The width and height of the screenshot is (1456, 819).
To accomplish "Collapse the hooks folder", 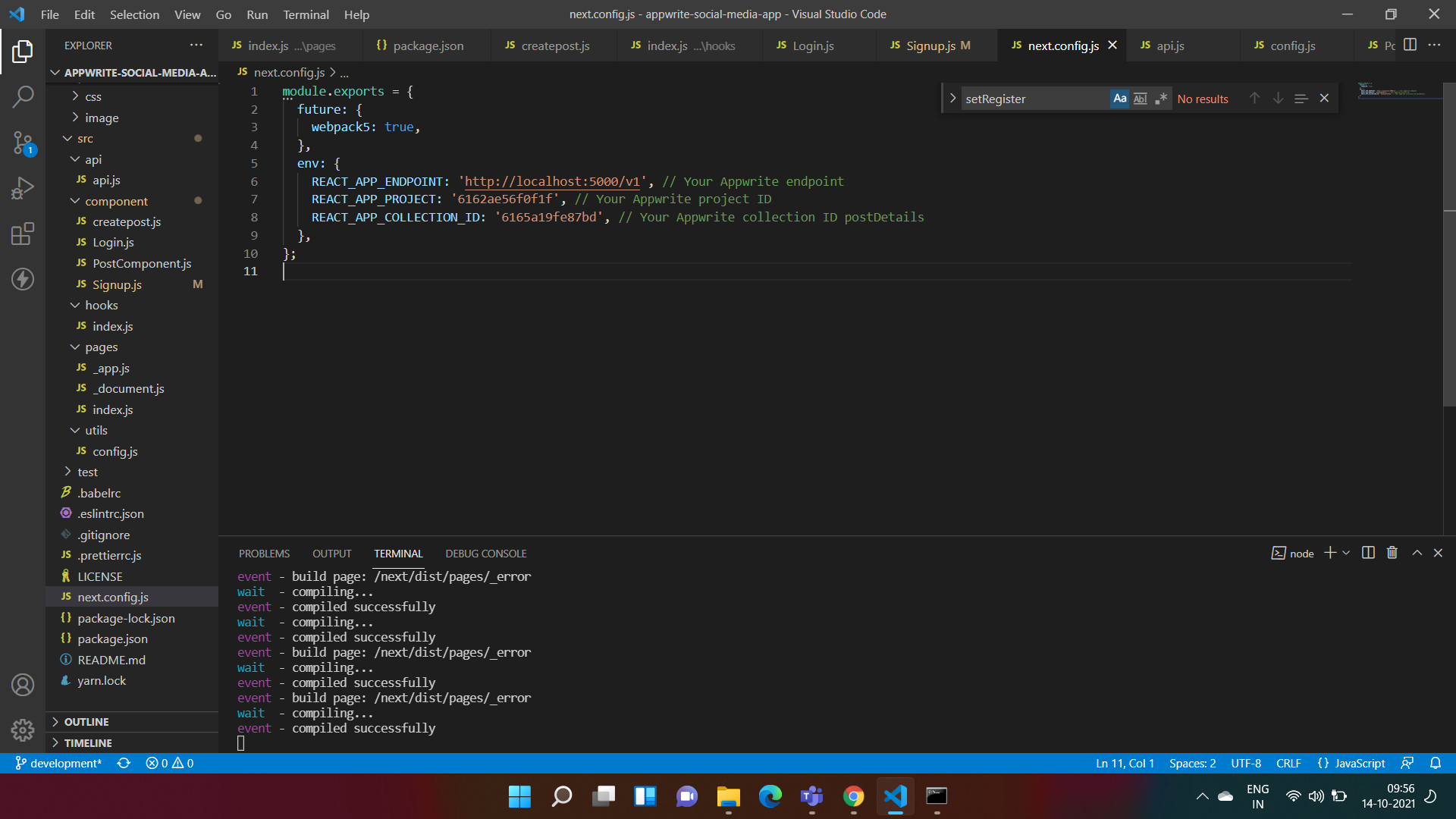I will point(132,305).
